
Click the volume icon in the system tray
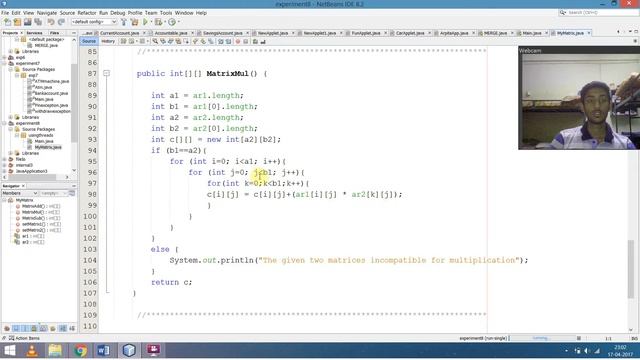587,351
